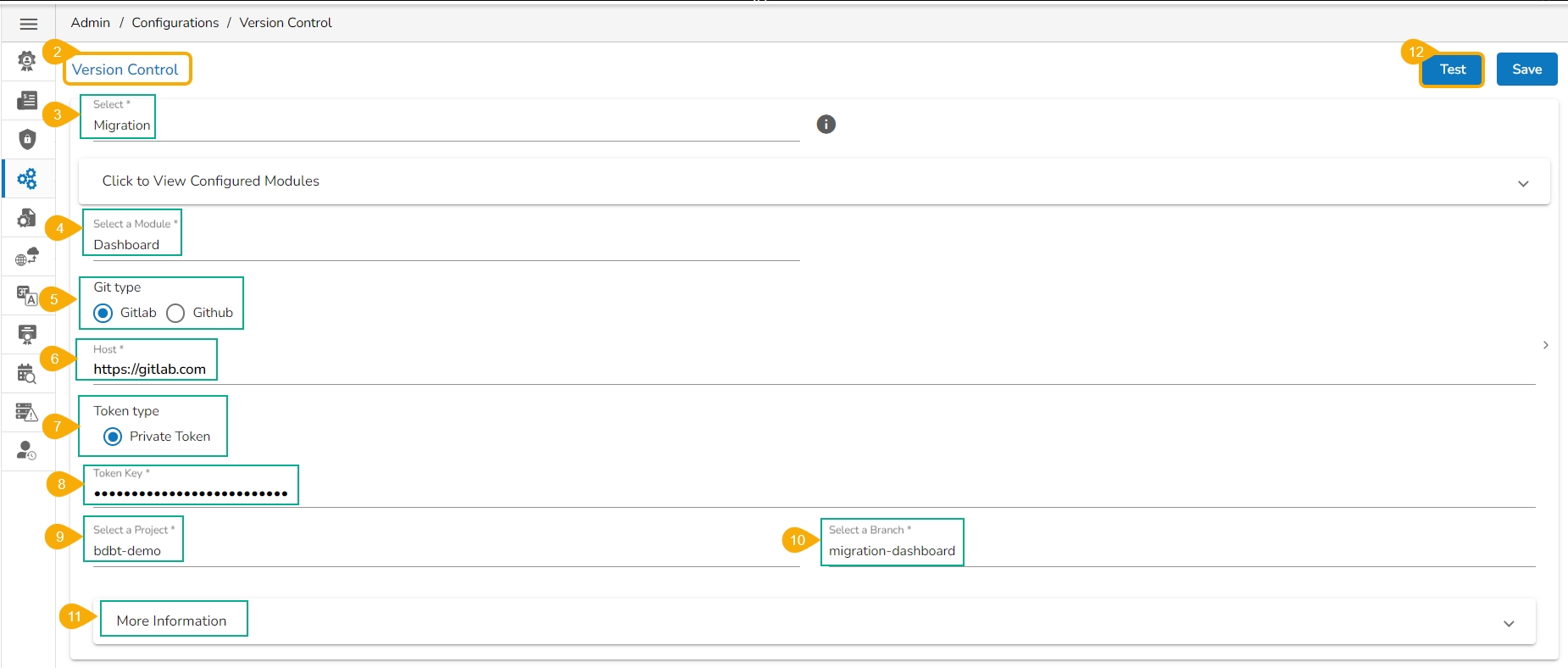Choose the Private Token radio option
This screenshot has width=1568, height=668.
click(113, 437)
